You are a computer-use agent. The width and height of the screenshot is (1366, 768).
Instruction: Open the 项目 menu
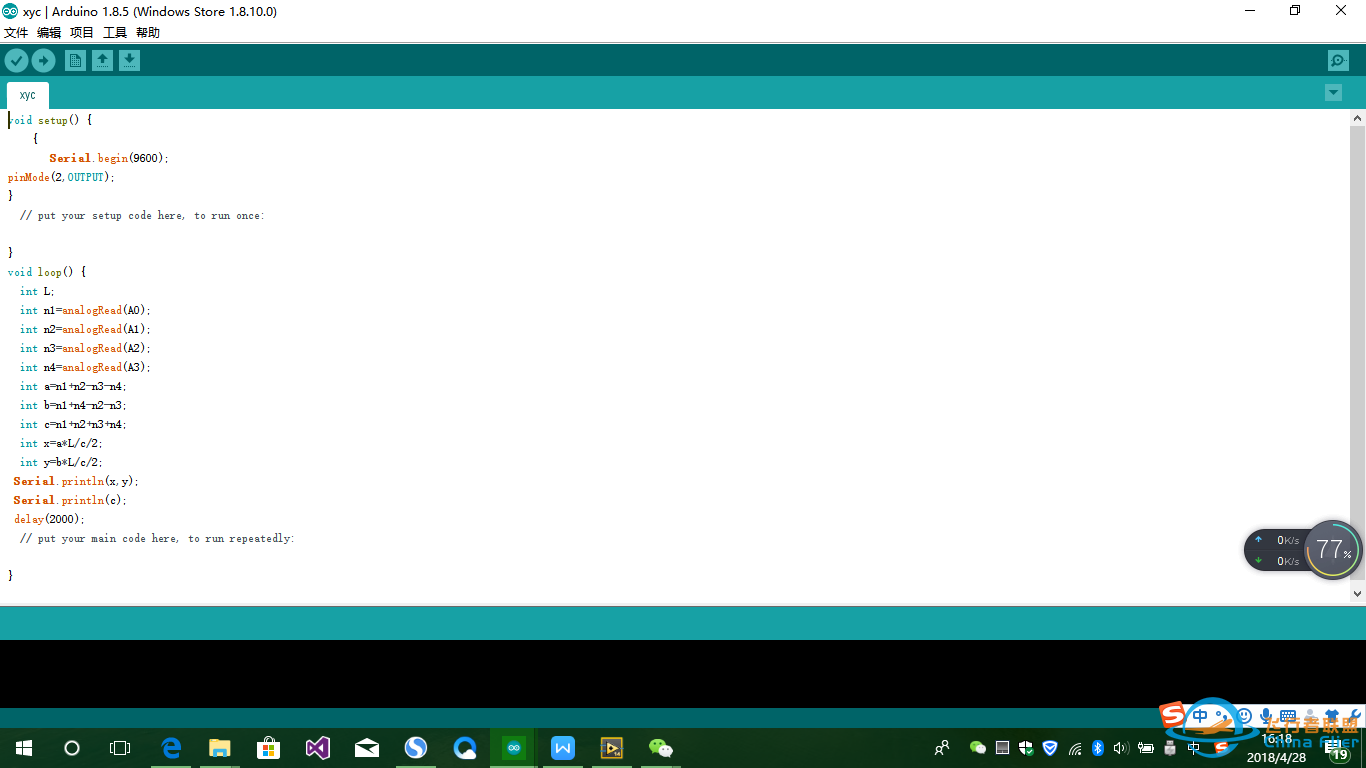(x=82, y=33)
